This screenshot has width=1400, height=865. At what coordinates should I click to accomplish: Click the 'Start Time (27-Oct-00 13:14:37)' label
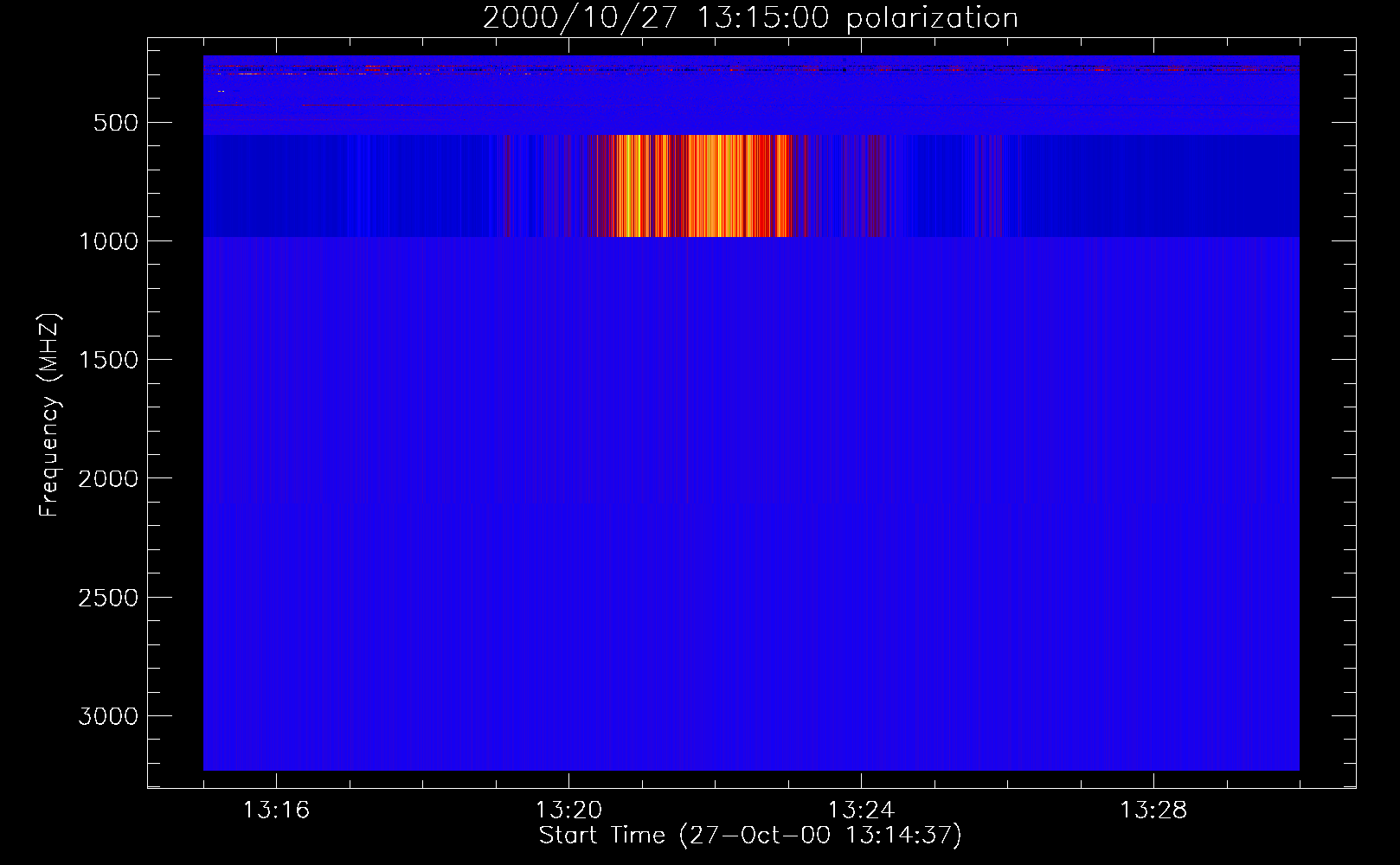click(x=750, y=836)
